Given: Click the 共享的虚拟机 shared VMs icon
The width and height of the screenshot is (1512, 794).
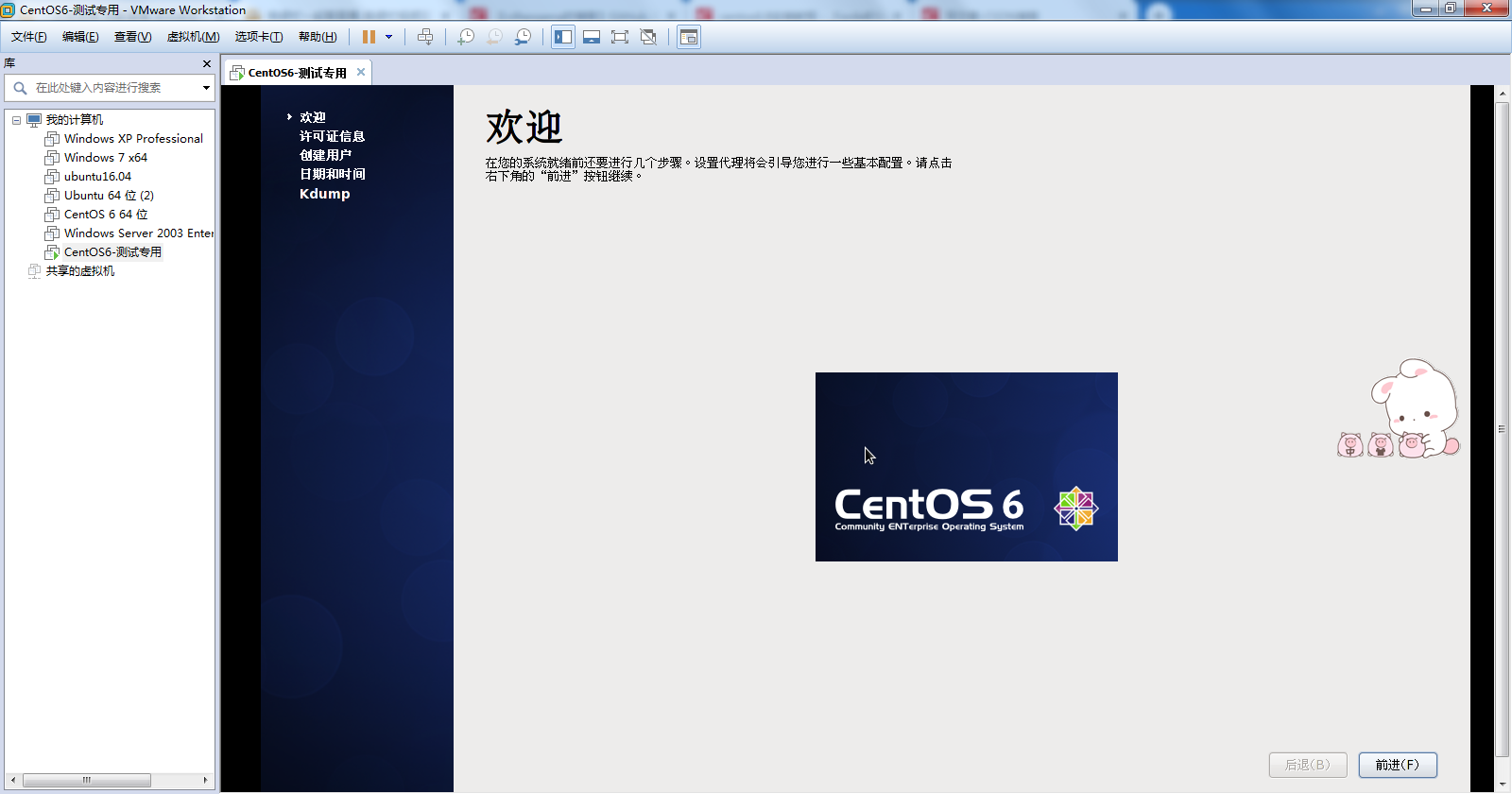Looking at the screenshot, I should [x=34, y=271].
